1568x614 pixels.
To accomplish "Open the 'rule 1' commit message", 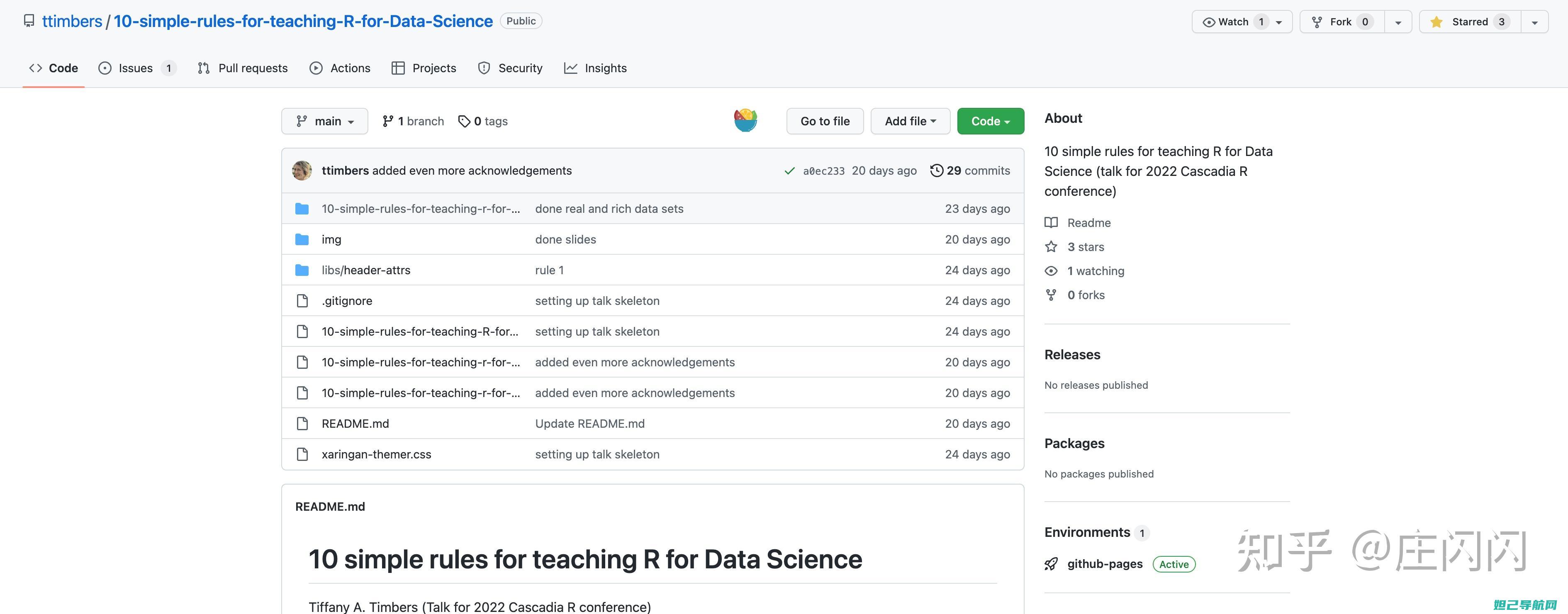I will pos(549,270).
